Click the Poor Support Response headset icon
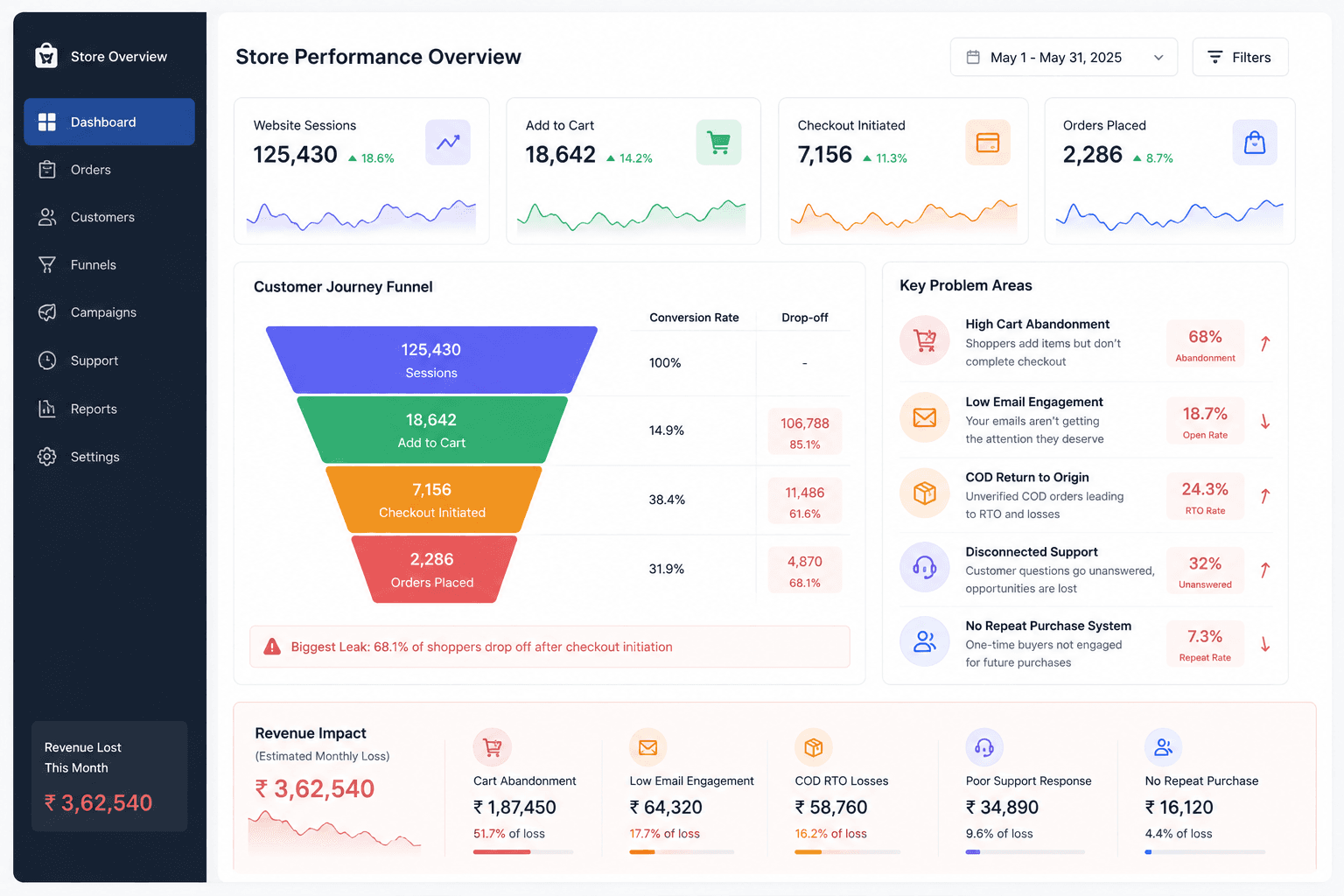1344x896 pixels. [984, 747]
